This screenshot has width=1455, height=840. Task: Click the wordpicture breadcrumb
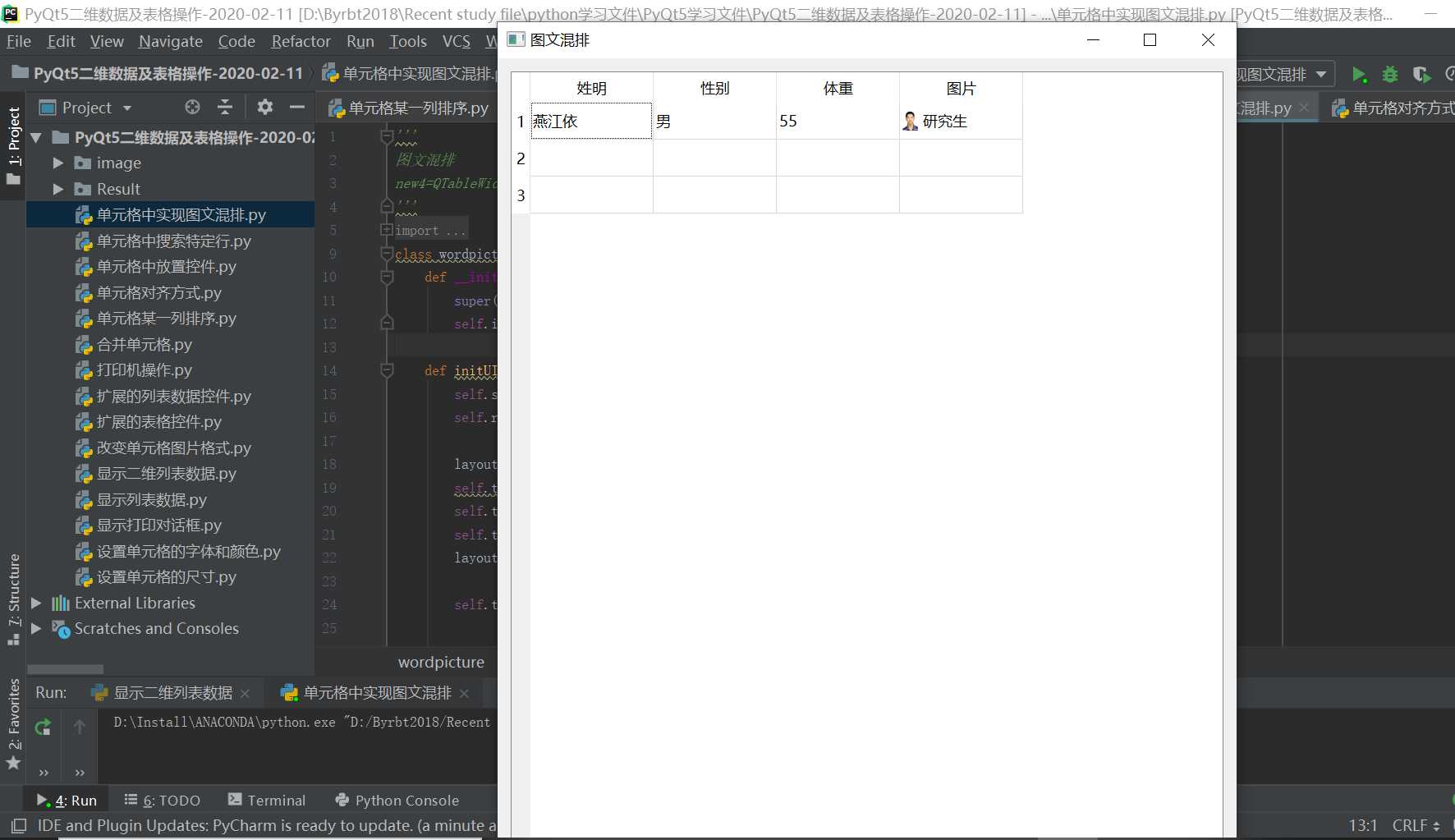pyautogui.click(x=441, y=662)
